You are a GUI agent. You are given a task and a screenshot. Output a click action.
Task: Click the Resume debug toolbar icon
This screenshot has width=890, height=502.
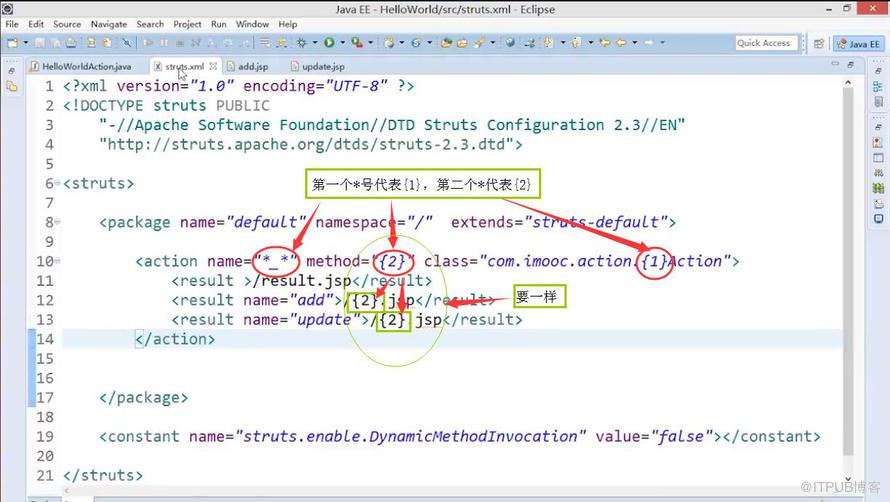coord(148,43)
